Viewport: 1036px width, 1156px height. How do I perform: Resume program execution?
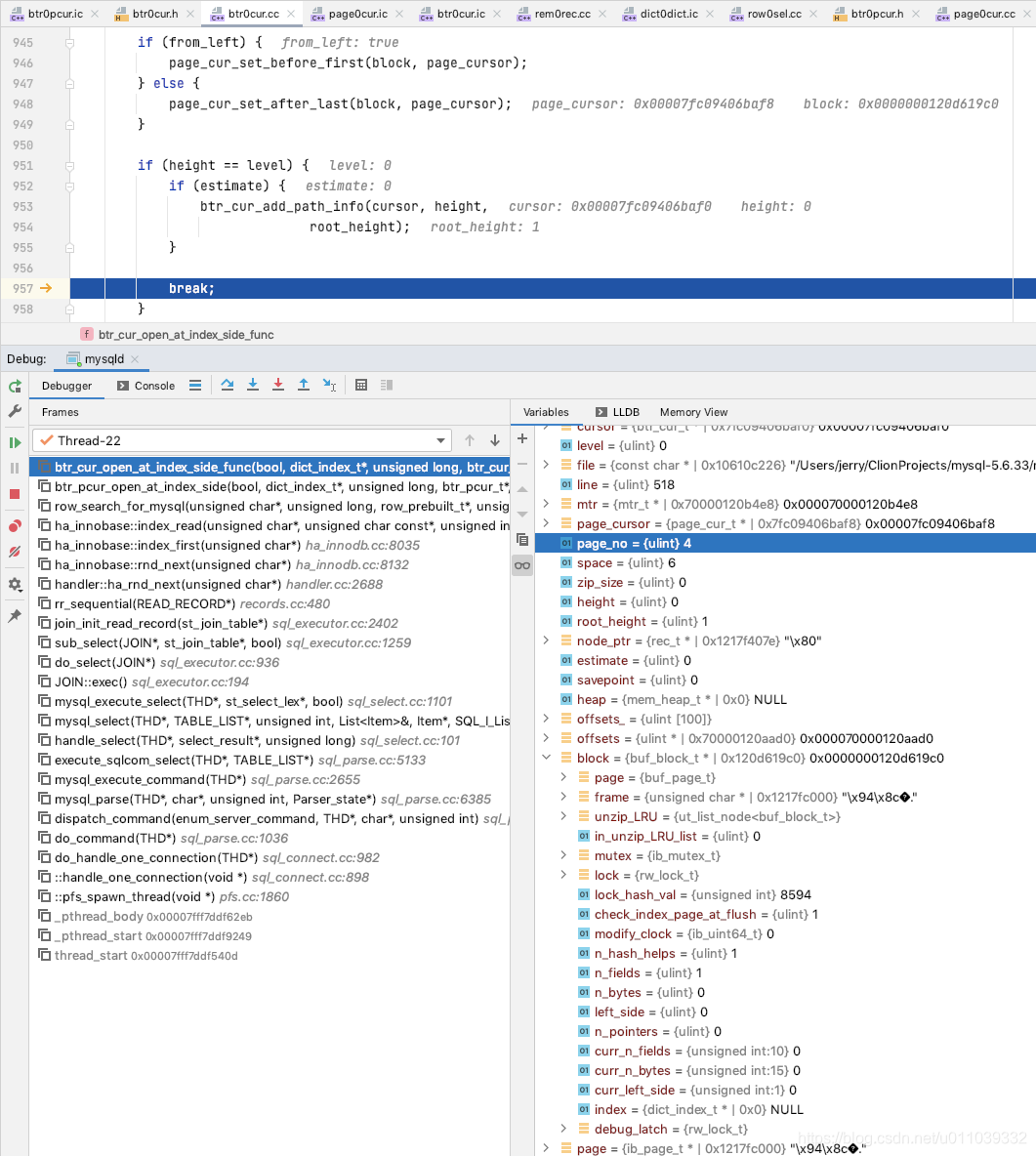point(15,442)
